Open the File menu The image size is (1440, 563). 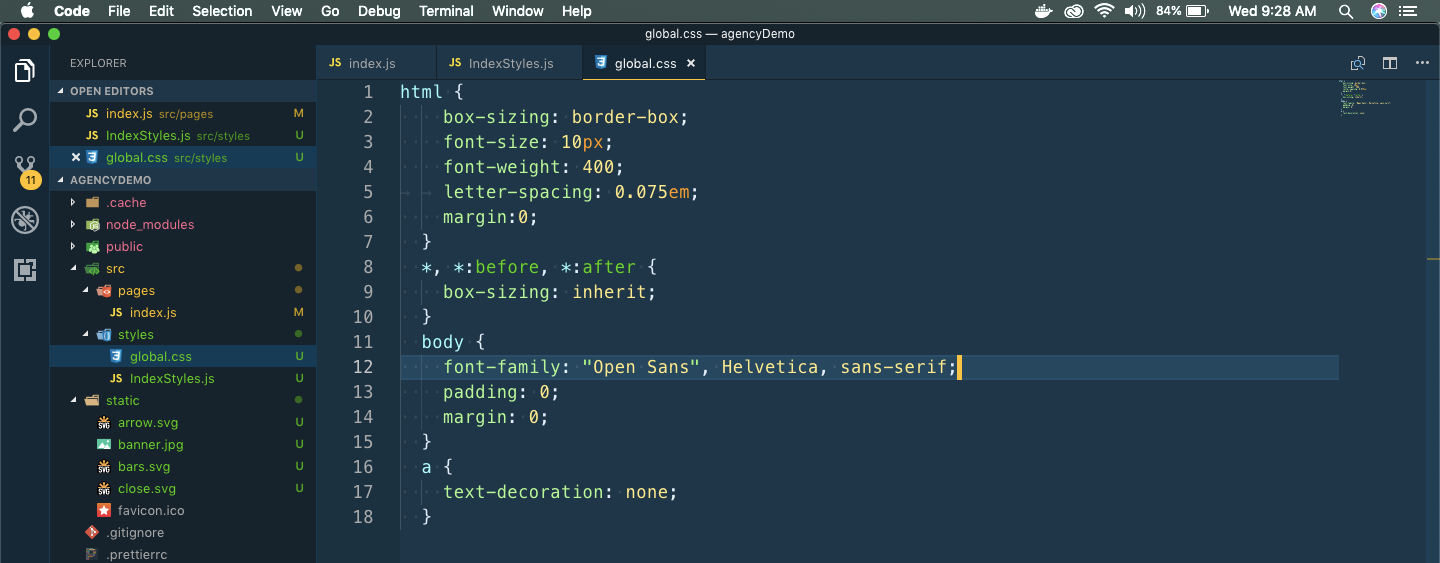(x=119, y=11)
